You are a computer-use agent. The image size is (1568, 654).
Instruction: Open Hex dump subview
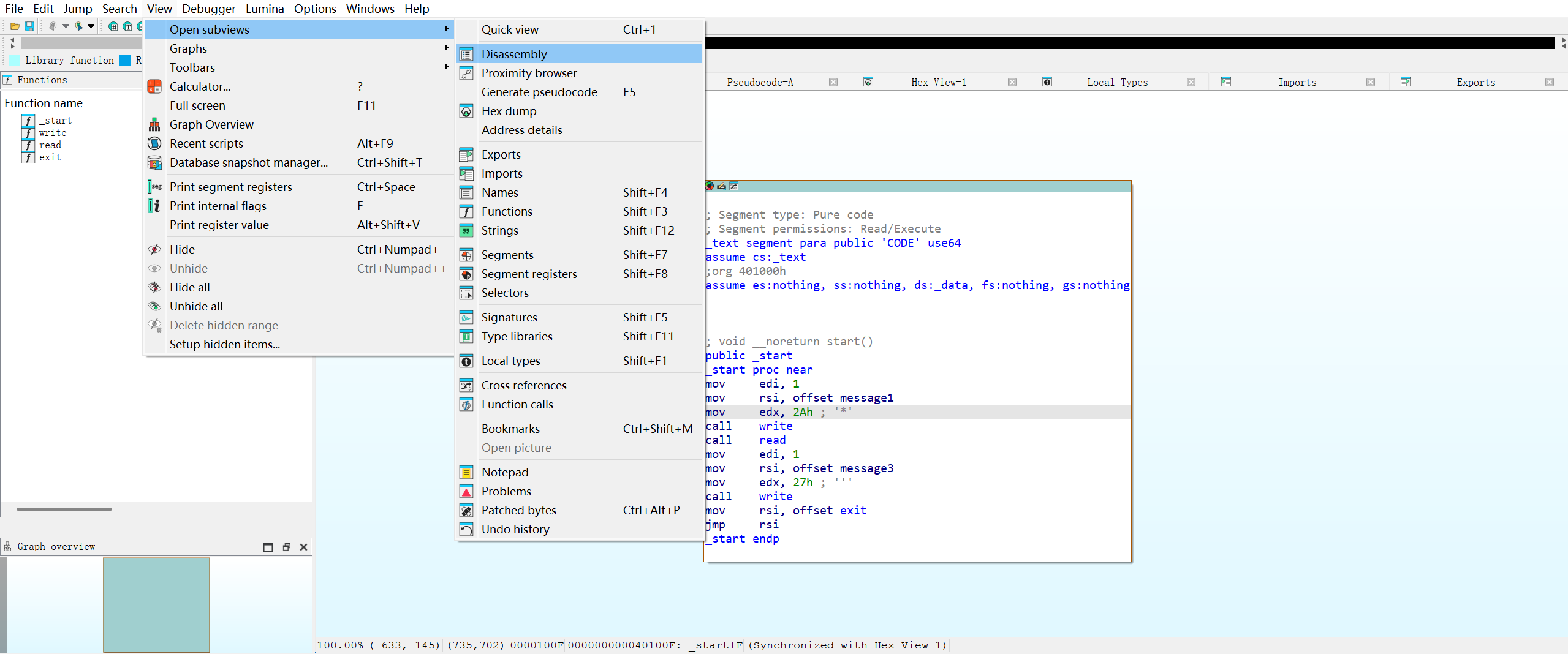pos(580,111)
